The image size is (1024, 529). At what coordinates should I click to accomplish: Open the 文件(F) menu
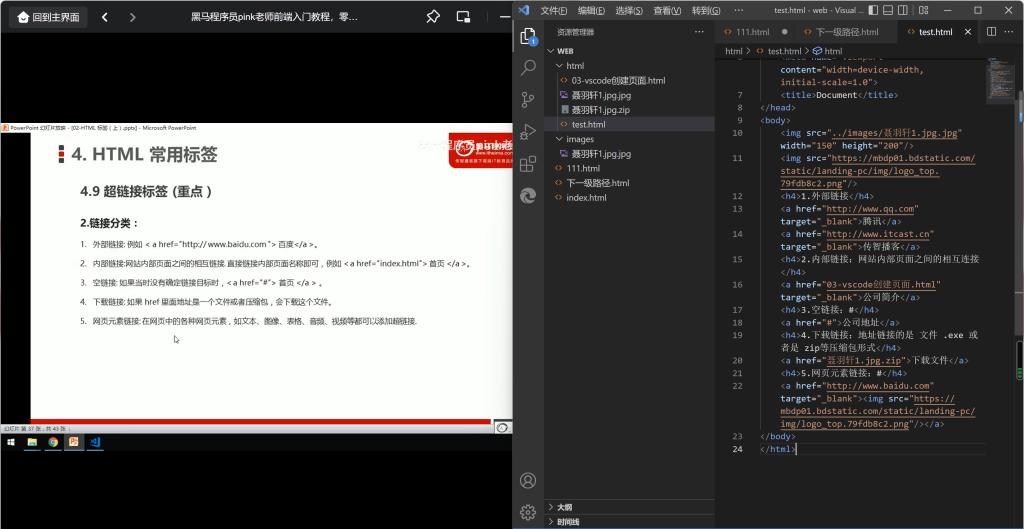[x=553, y=10]
